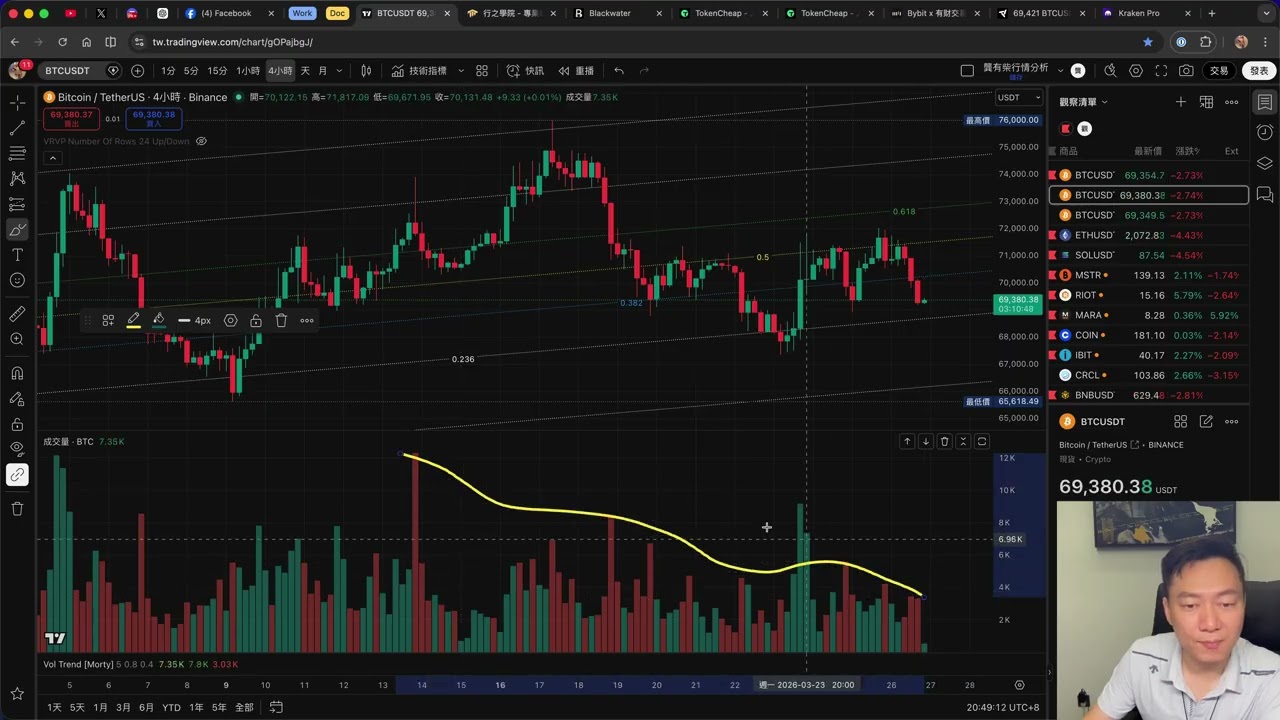
Task: Open the Fibonacci tools group
Action: point(17,153)
